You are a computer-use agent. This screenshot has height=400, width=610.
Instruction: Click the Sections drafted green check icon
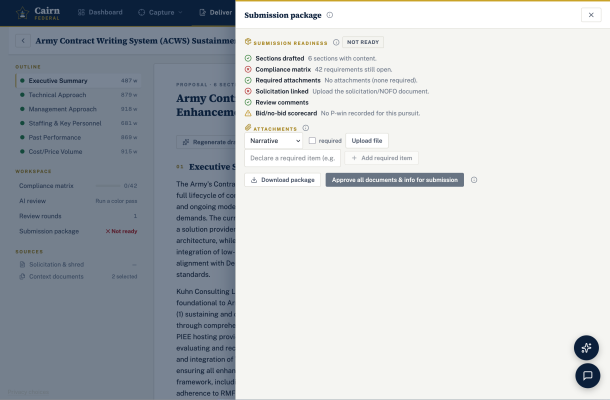click(248, 58)
